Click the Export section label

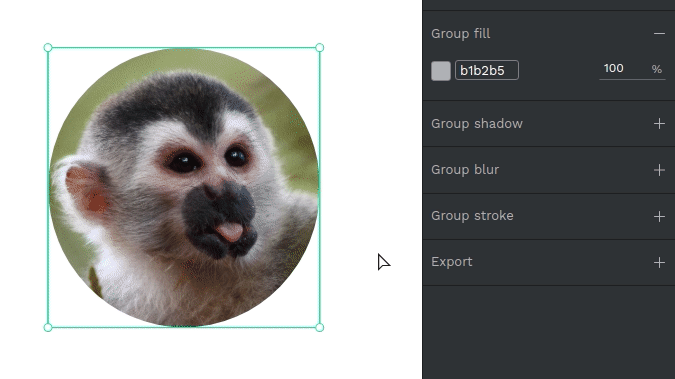click(452, 262)
